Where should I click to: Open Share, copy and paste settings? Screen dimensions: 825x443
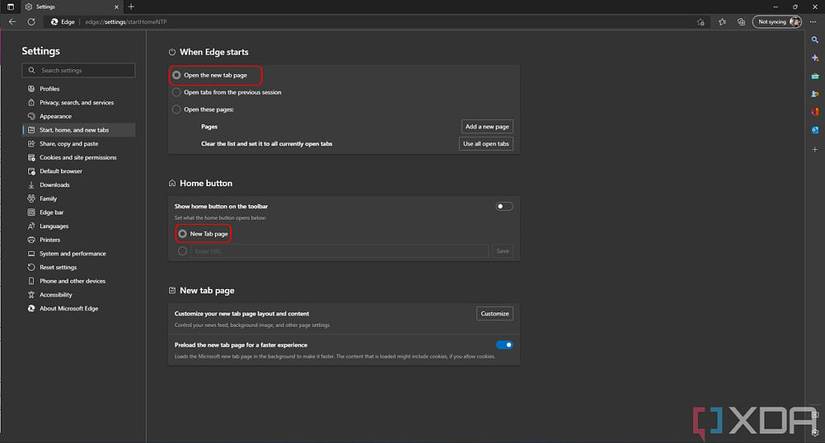pos(68,144)
